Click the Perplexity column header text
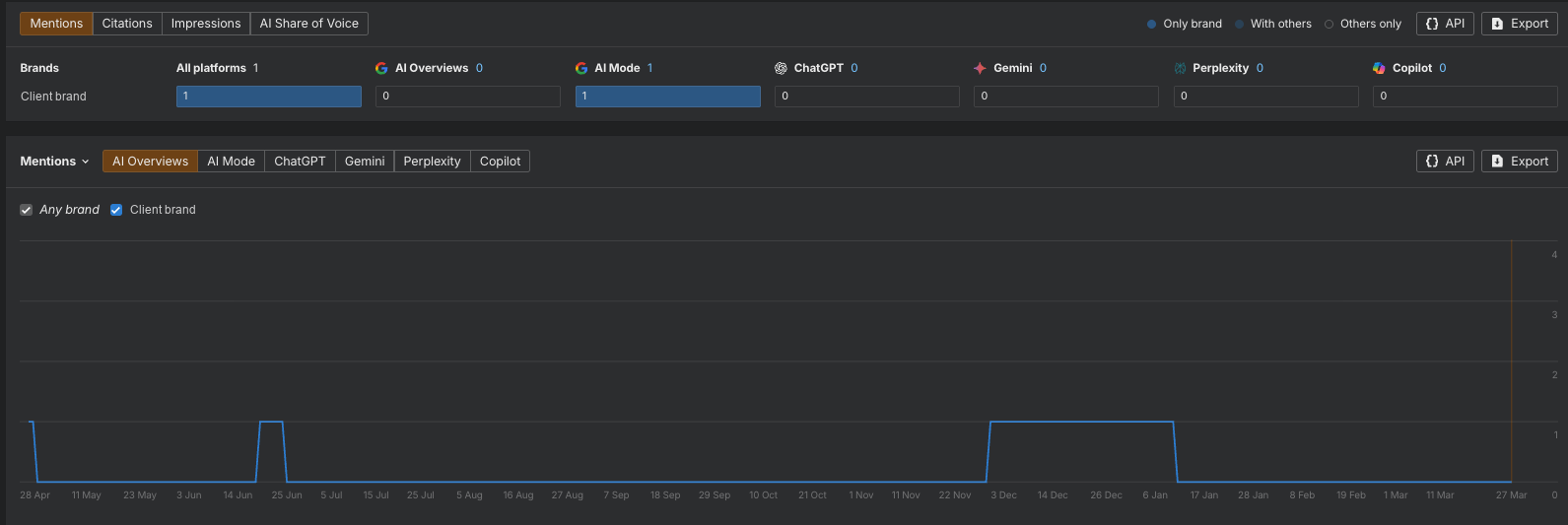The width and height of the screenshot is (1568, 525). 1220,68
